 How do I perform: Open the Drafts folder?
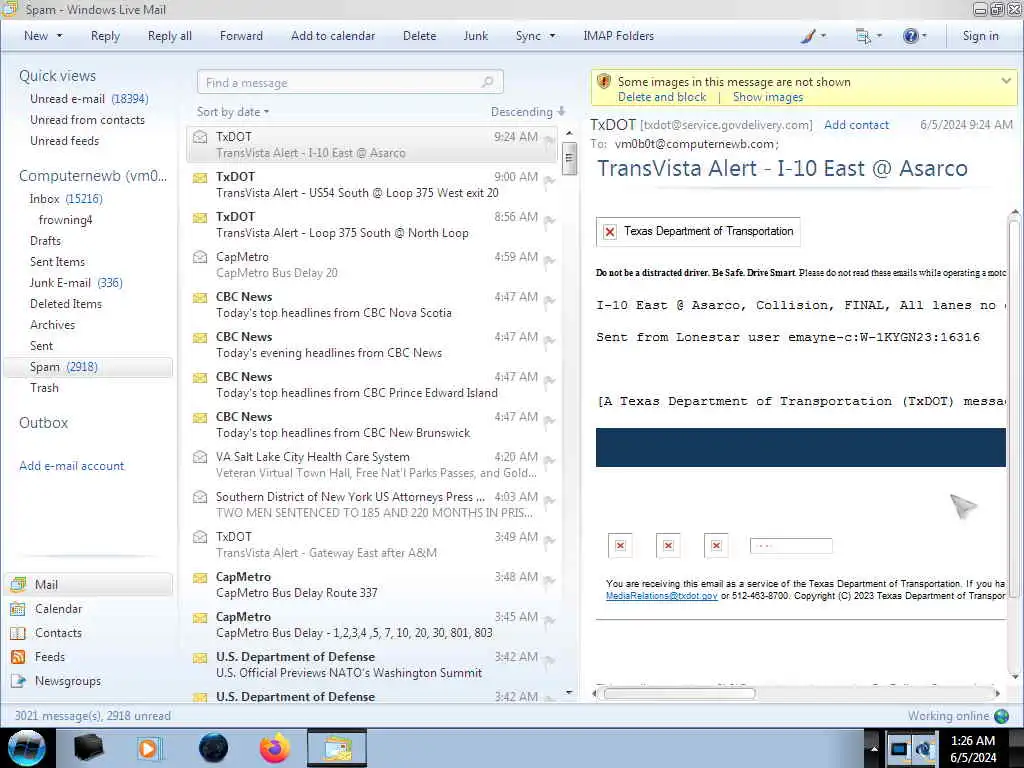[45, 240]
